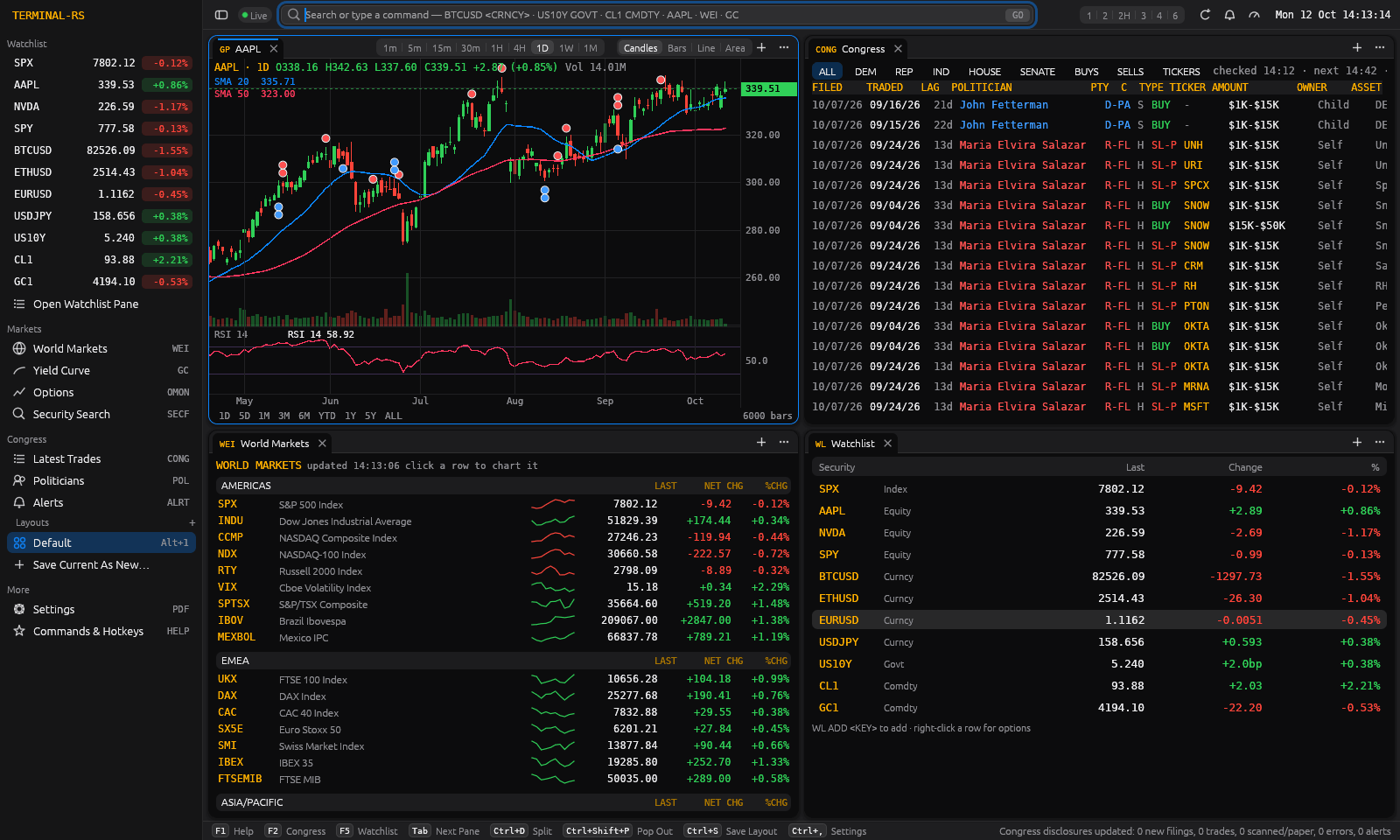Screen dimensions: 1400x840
Task: Open the notifications bell icon
Action: [1229, 15]
